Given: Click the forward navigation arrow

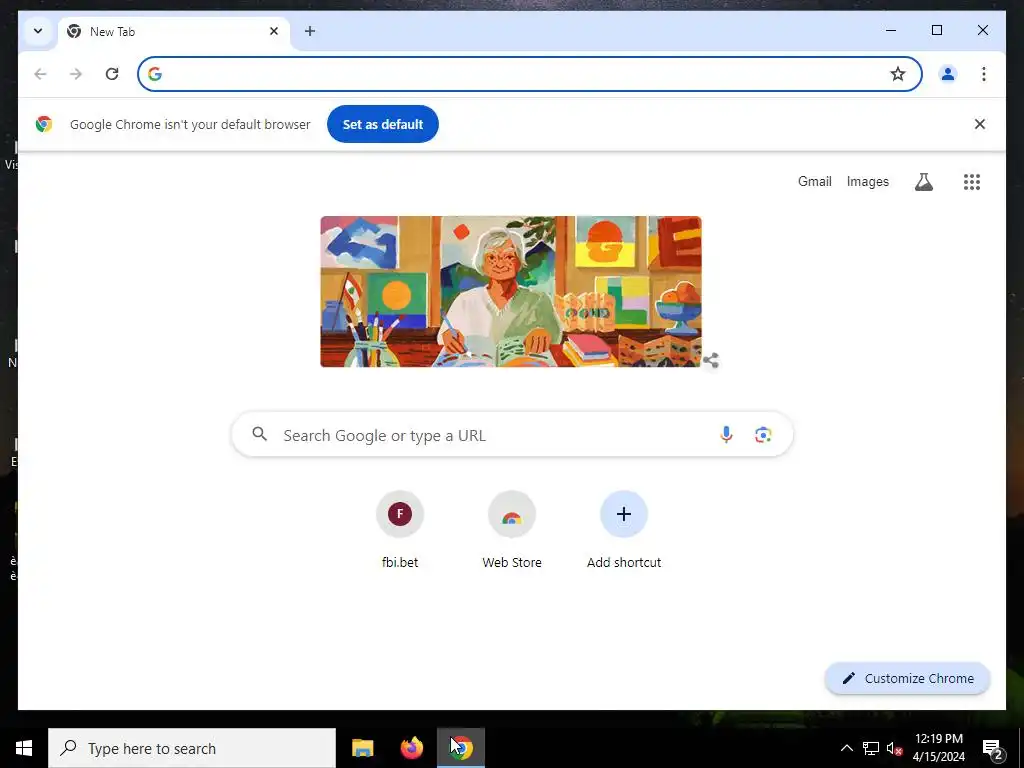Looking at the screenshot, I should click(76, 74).
